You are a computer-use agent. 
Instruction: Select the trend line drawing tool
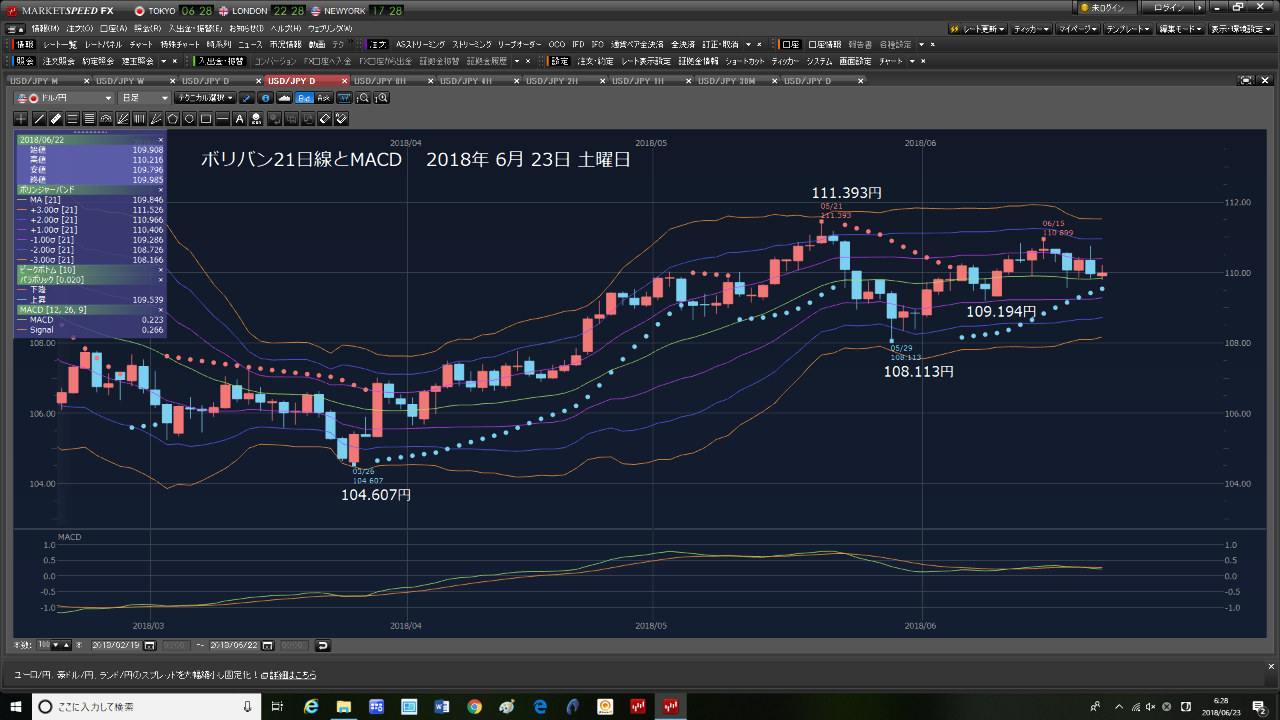pyautogui.click(x=39, y=119)
